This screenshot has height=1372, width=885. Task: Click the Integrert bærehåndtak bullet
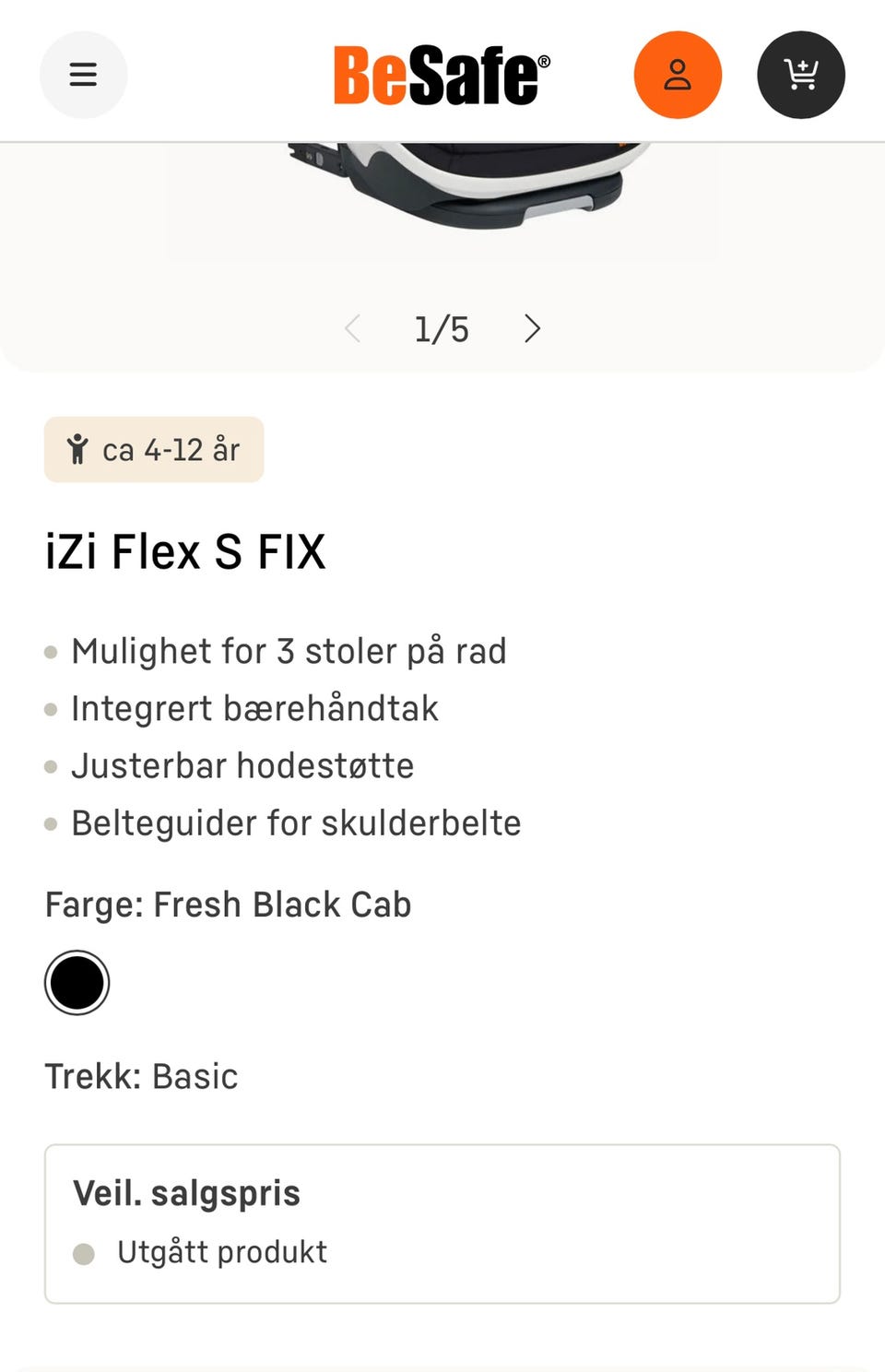click(254, 708)
